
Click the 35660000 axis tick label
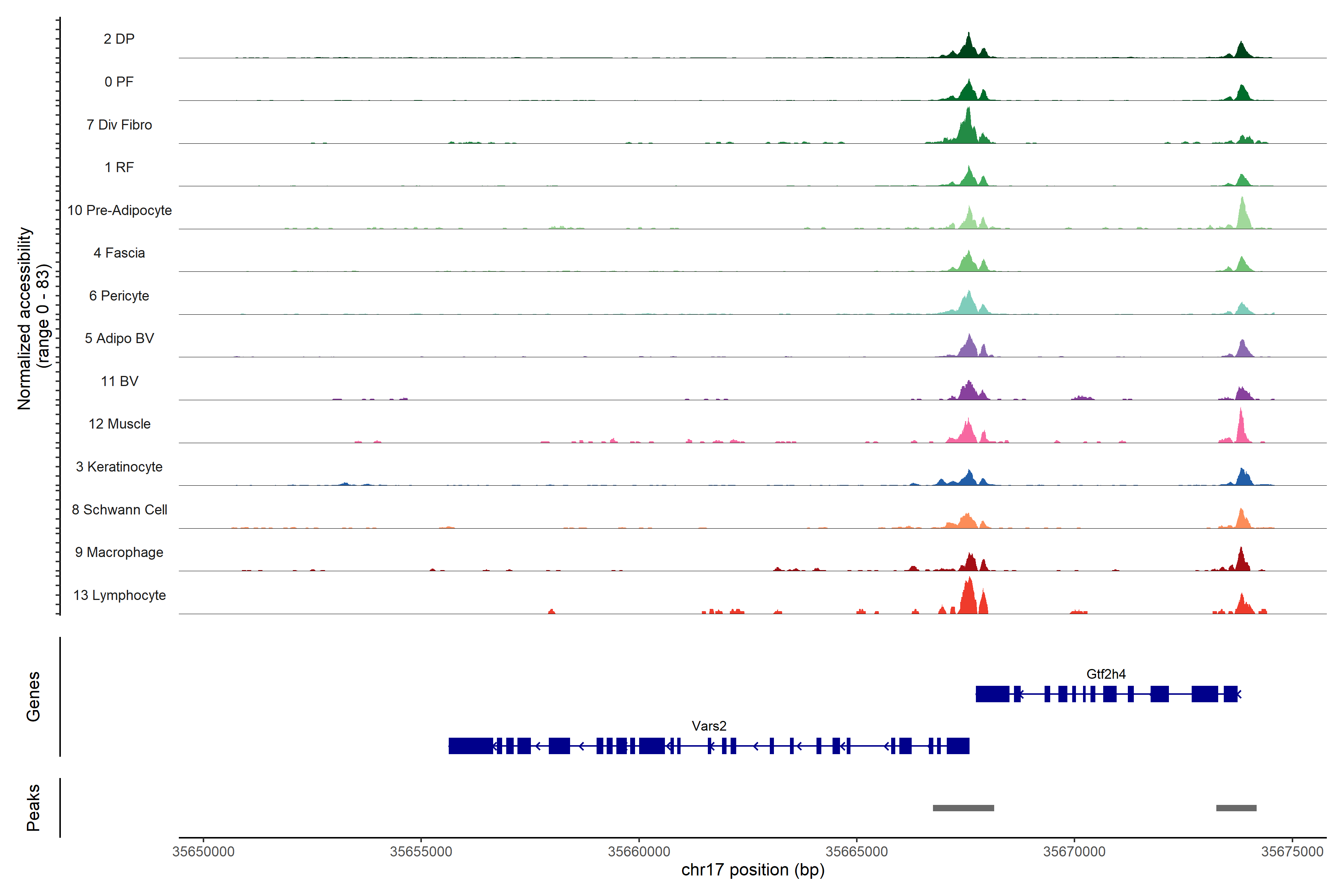pyautogui.click(x=639, y=852)
